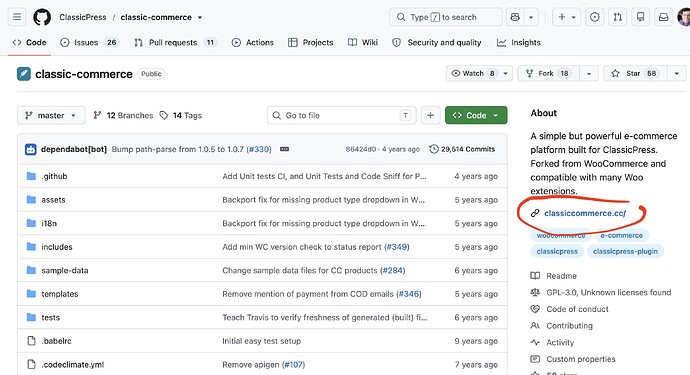Open the Code of conduct

tap(569, 309)
